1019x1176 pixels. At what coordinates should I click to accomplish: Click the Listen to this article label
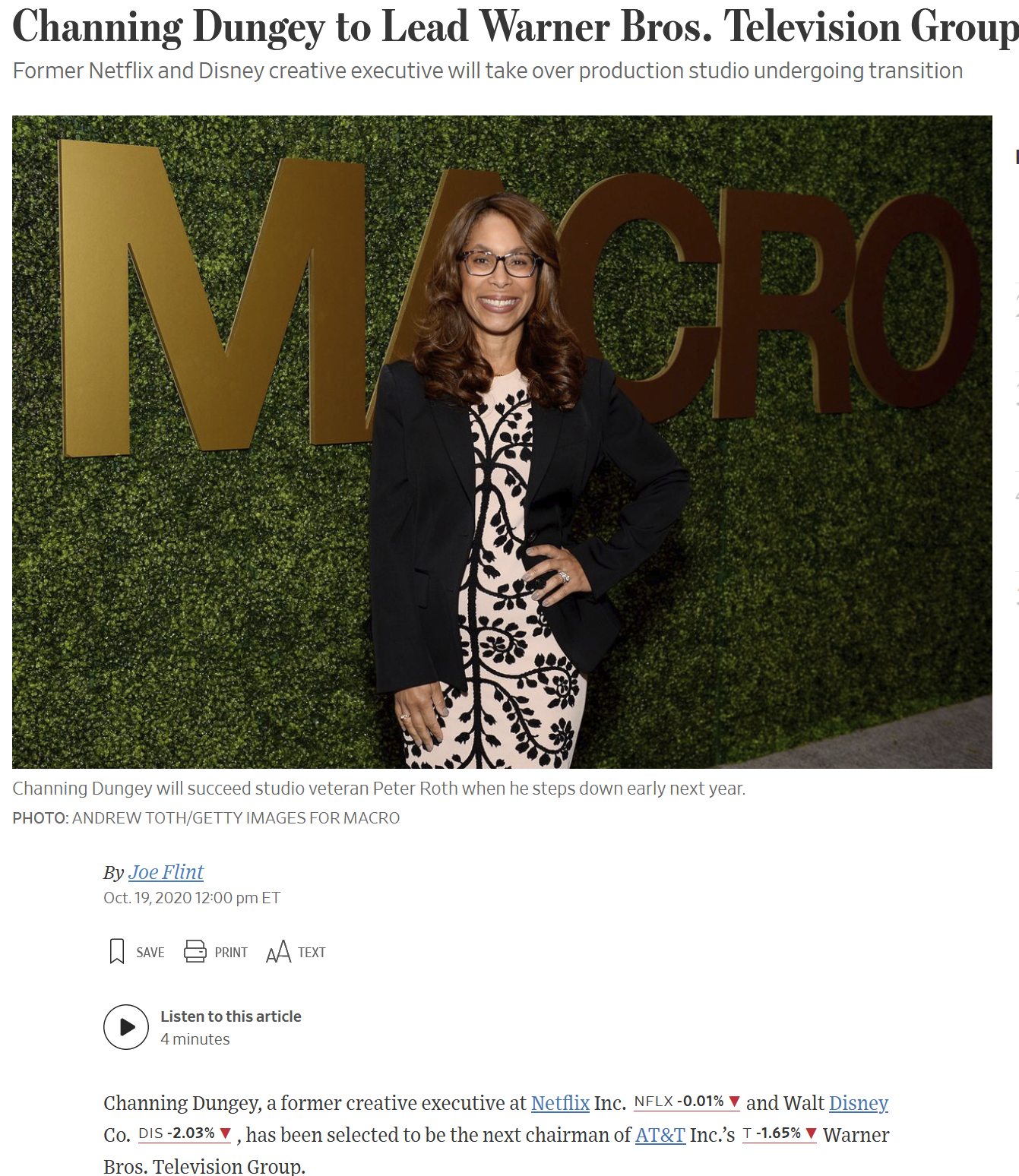pyautogui.click(x=231, y=1016)
